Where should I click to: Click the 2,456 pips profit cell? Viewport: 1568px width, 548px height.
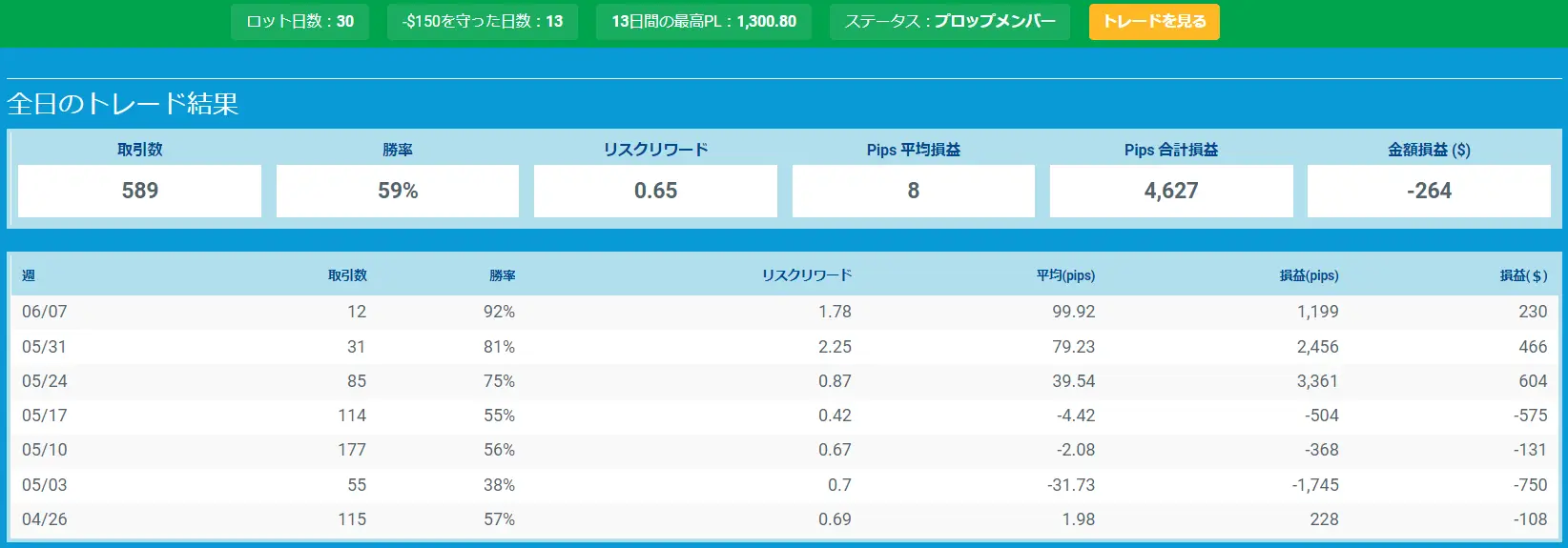click(1318, 347)
